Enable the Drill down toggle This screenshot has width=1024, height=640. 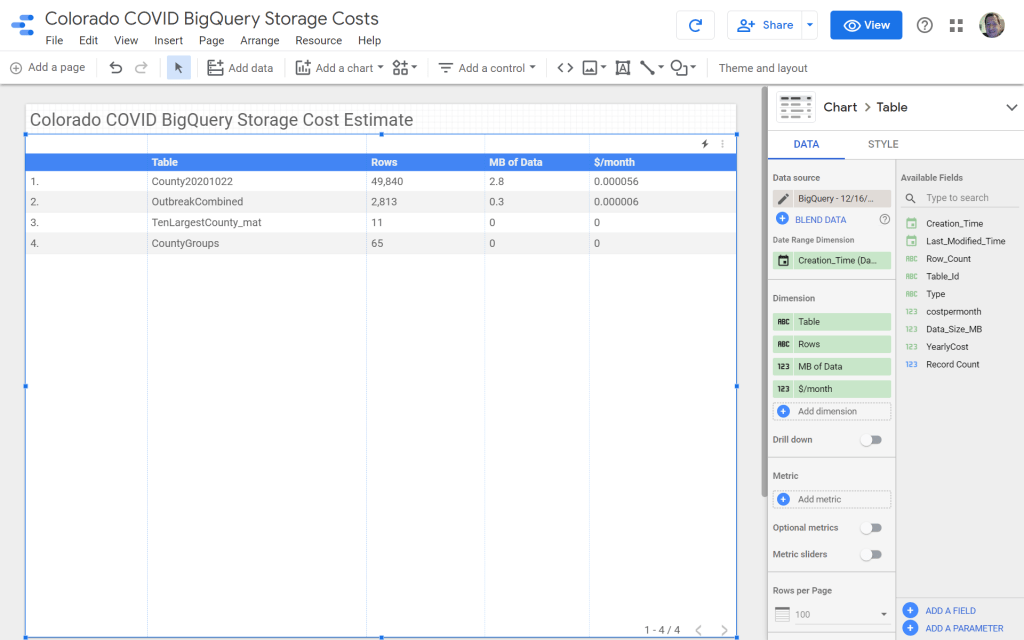pos(871,440)
